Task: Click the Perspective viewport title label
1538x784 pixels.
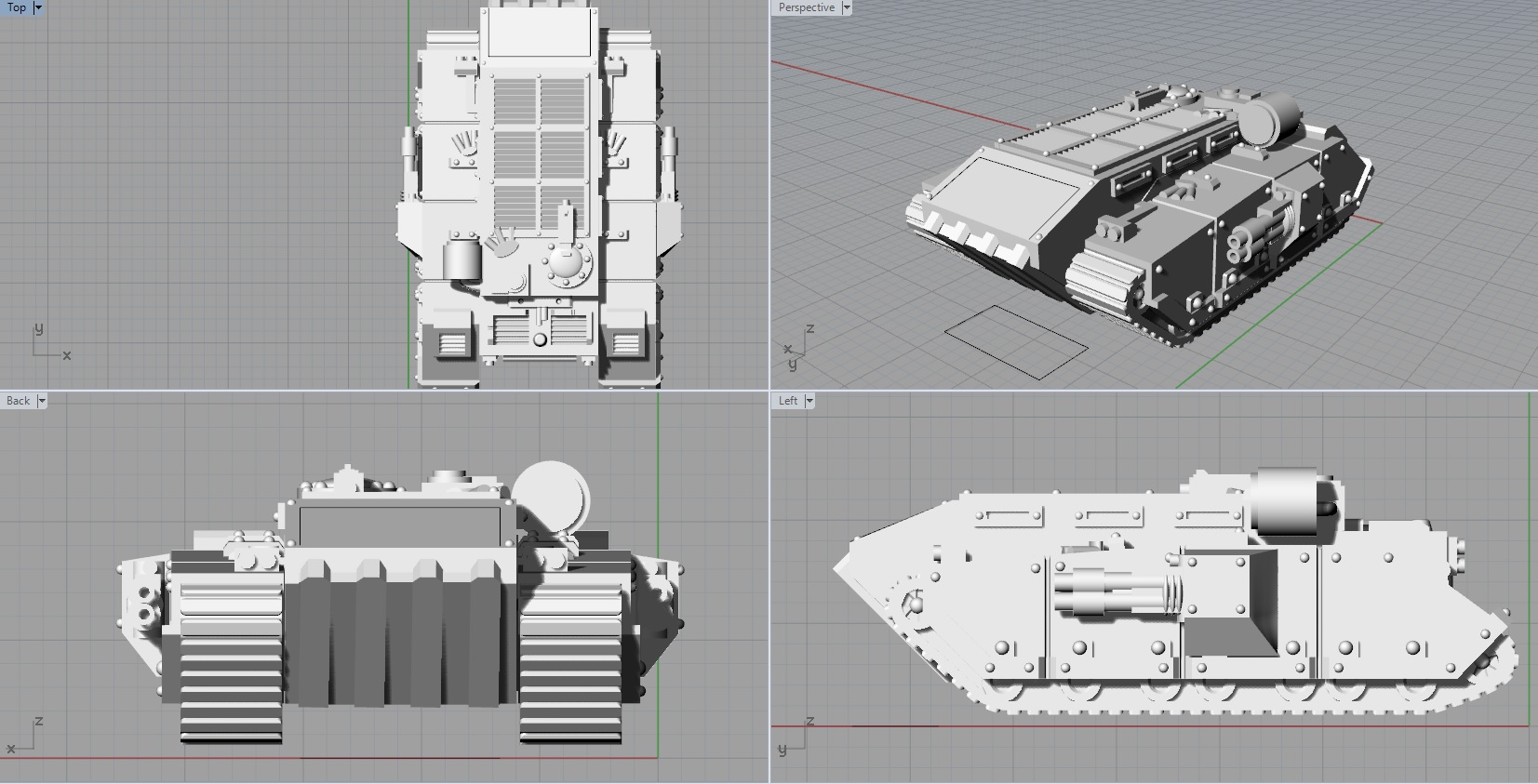Action: point(806,7)
